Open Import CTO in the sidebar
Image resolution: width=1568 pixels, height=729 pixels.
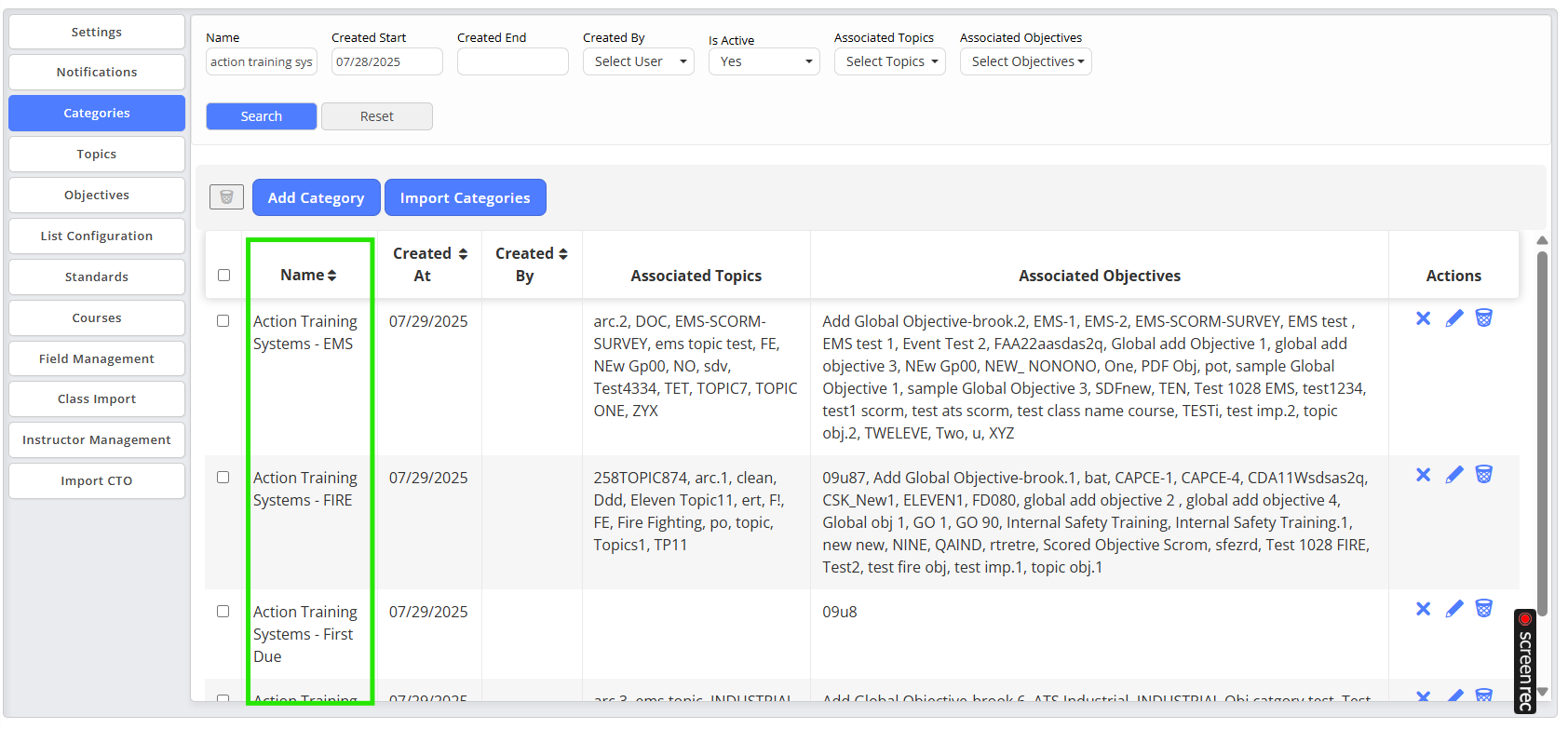pyautogui.click(x=97, y=480)
